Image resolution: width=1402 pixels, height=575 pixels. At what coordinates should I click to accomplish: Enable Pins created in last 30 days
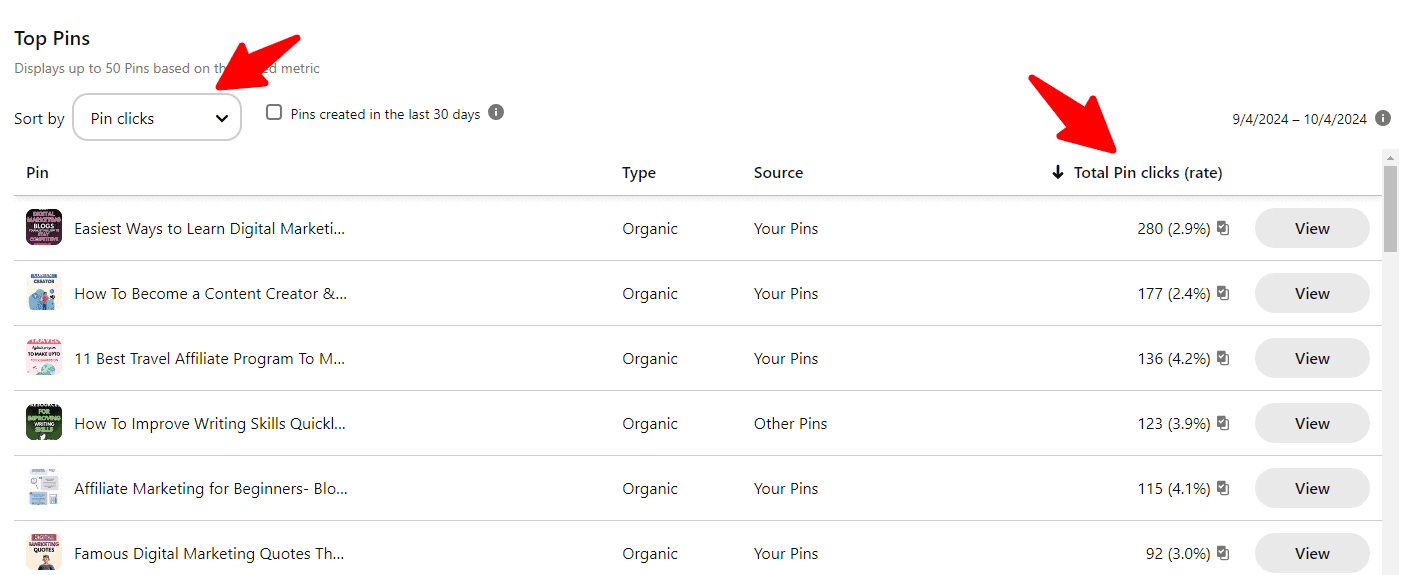click(x=274, y=113)
